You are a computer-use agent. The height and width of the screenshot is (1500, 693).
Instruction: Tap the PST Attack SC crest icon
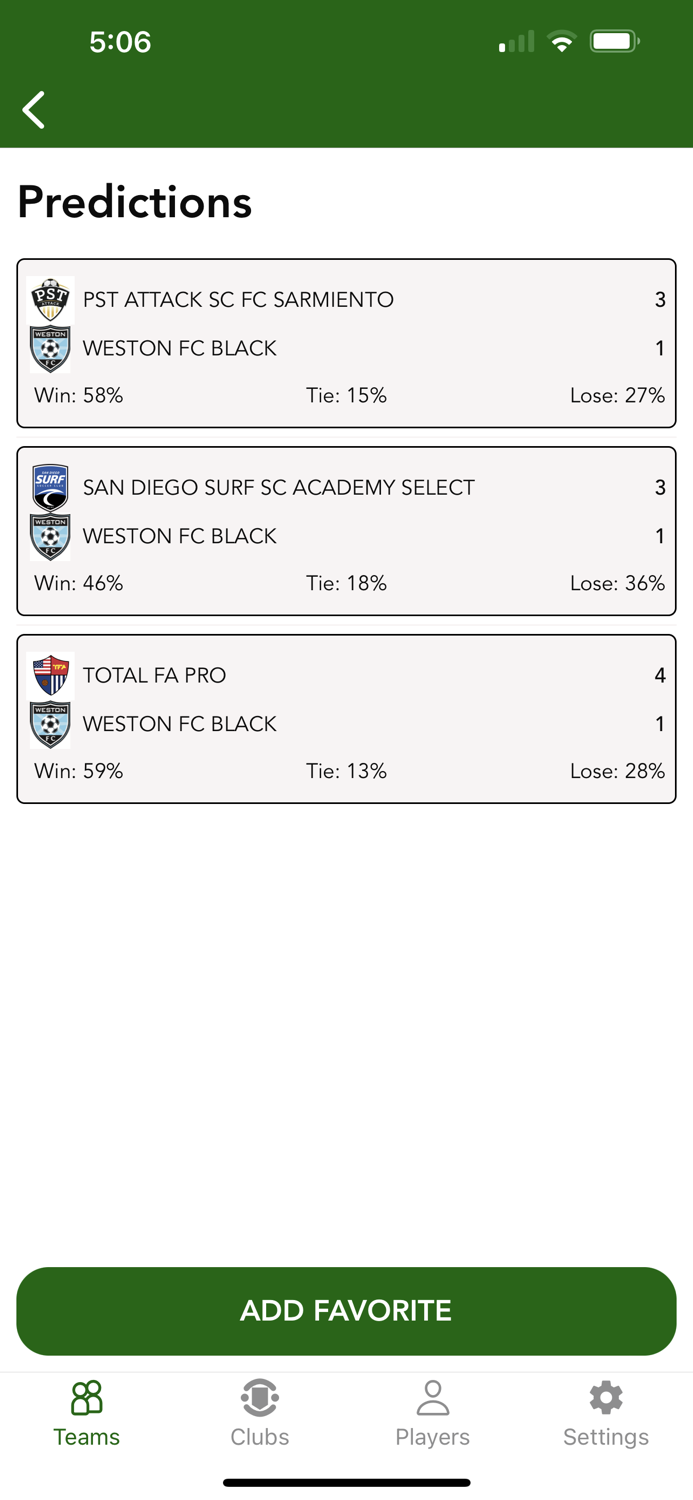click(50, 299)
